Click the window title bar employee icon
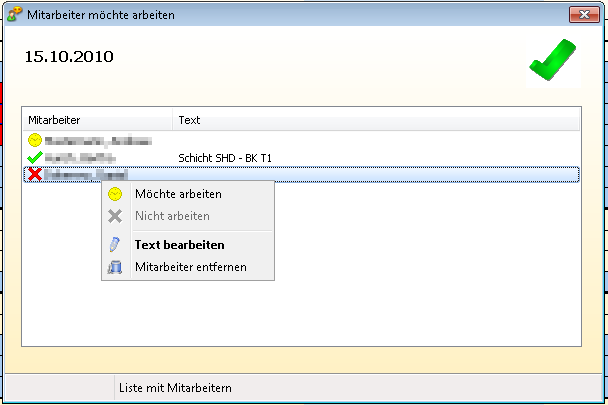Screen dimensions: 608x405 [14, 14]
